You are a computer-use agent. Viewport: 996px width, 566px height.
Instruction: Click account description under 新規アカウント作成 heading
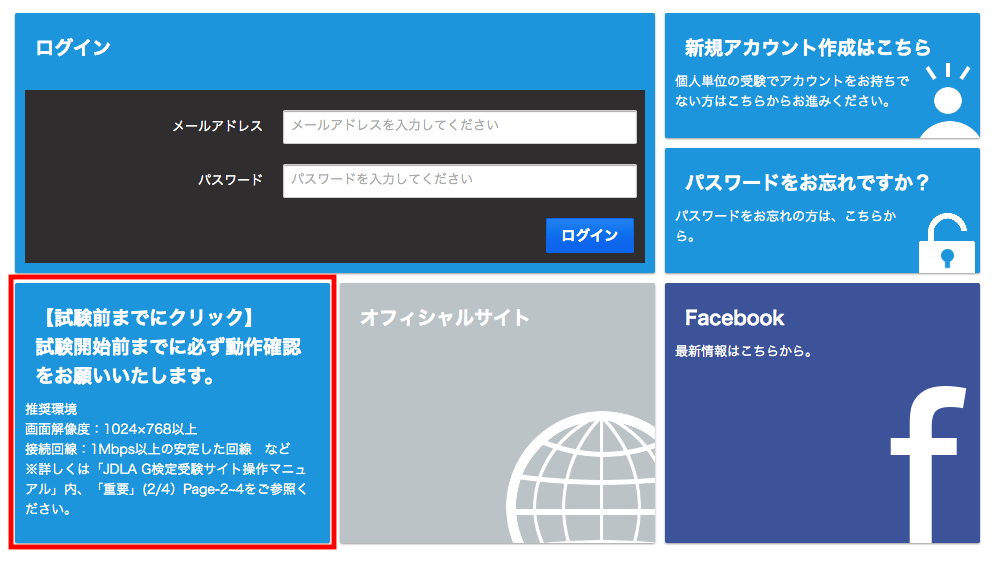click(x=792, y=90)
